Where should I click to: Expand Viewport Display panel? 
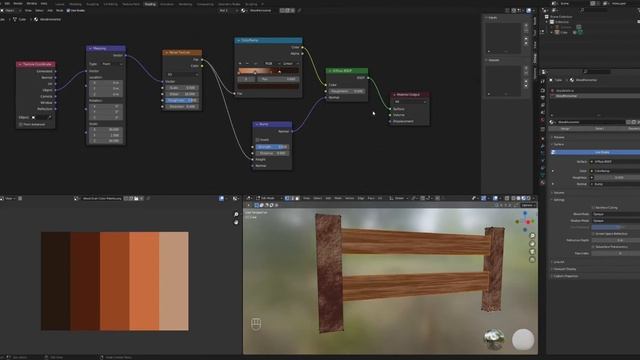[x=565, y=269]
